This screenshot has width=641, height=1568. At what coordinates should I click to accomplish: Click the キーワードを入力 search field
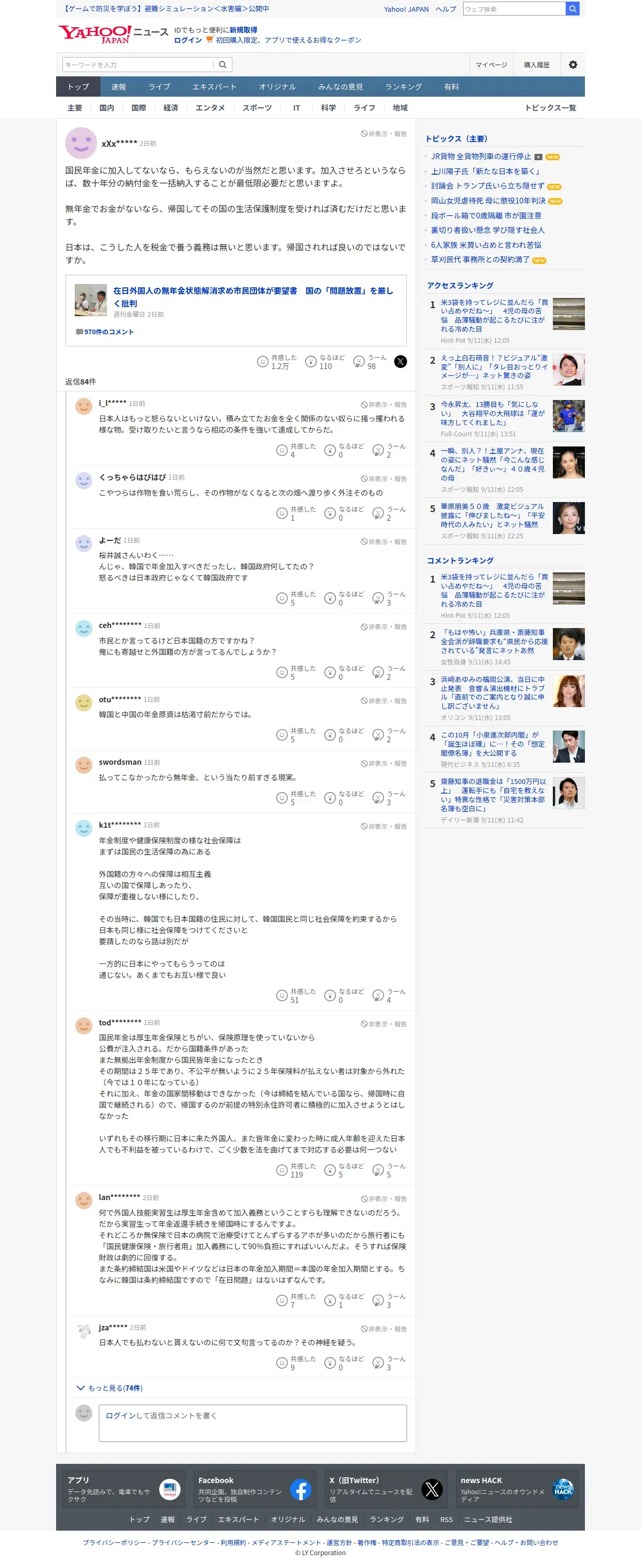pyautogui.click(x=138, y=65)
